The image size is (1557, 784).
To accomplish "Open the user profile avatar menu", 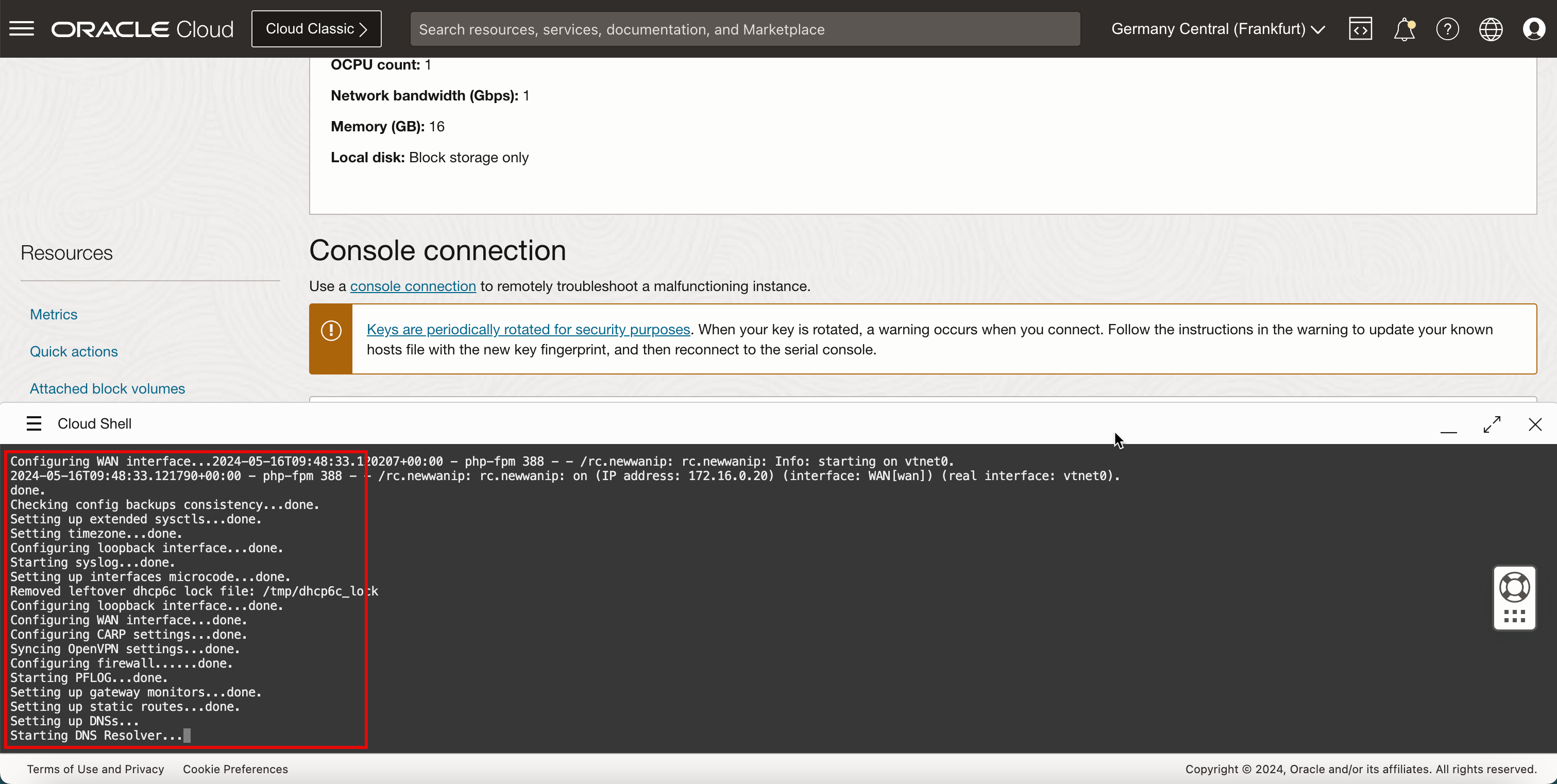I will (1533, 28).
